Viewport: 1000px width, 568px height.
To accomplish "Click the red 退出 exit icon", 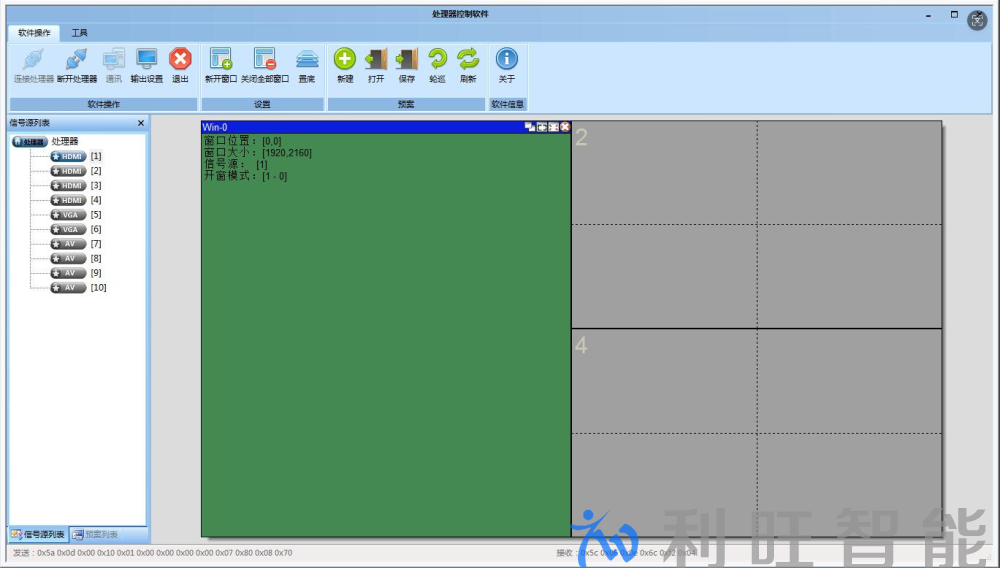I will click(x=180, y=60).
